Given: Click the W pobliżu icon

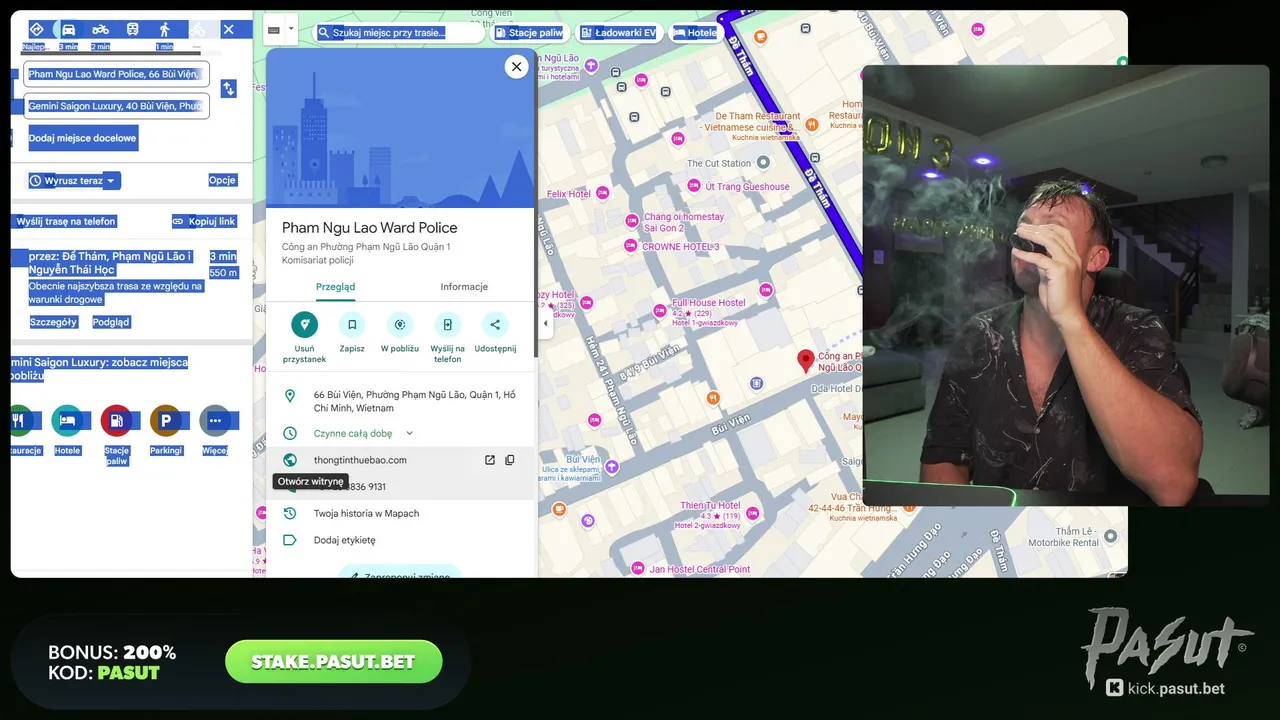Looking at the screenshot, I should pyautogui.click(x=400, y=324).
